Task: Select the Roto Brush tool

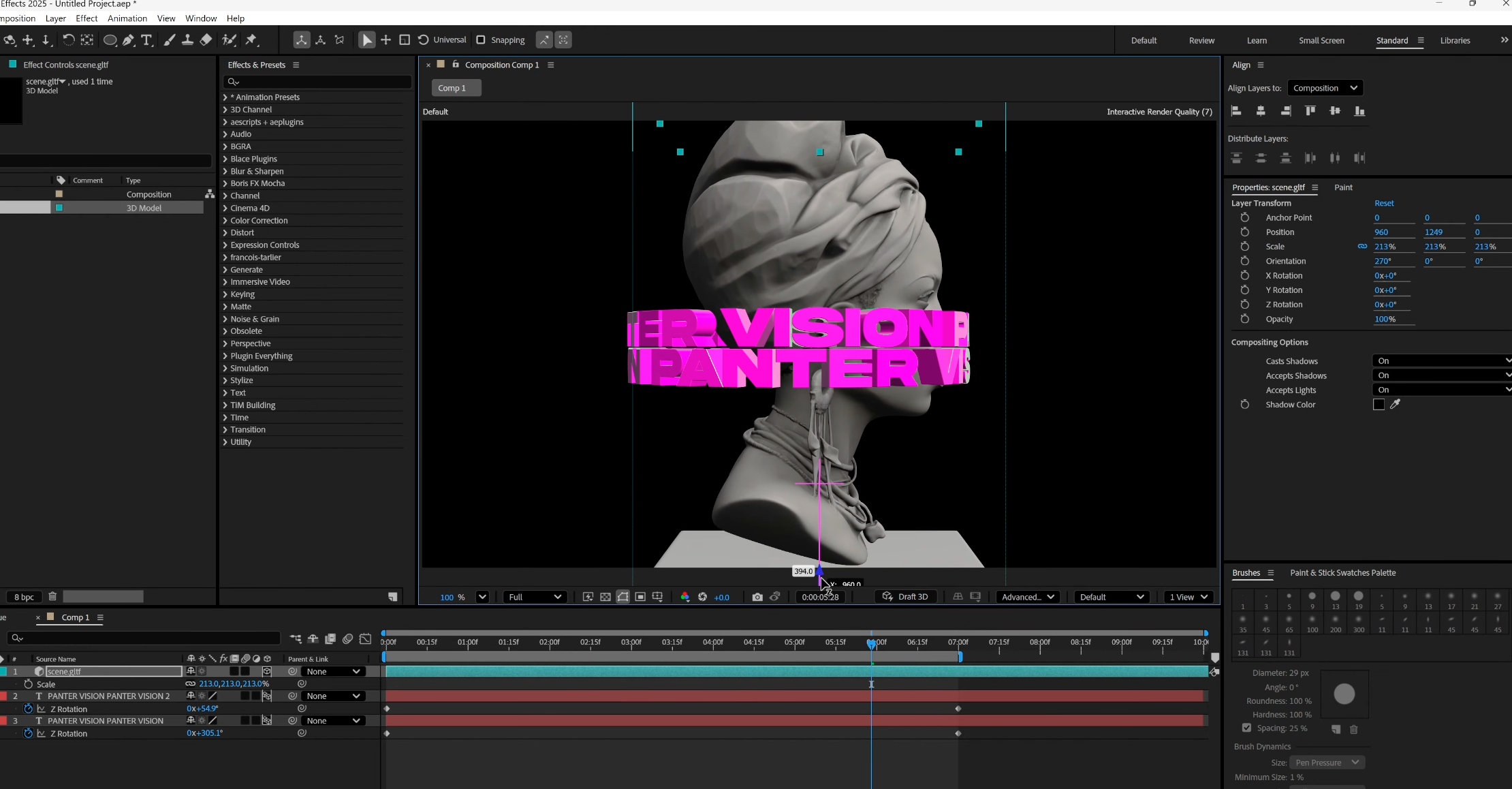Action: pos(229,40)
